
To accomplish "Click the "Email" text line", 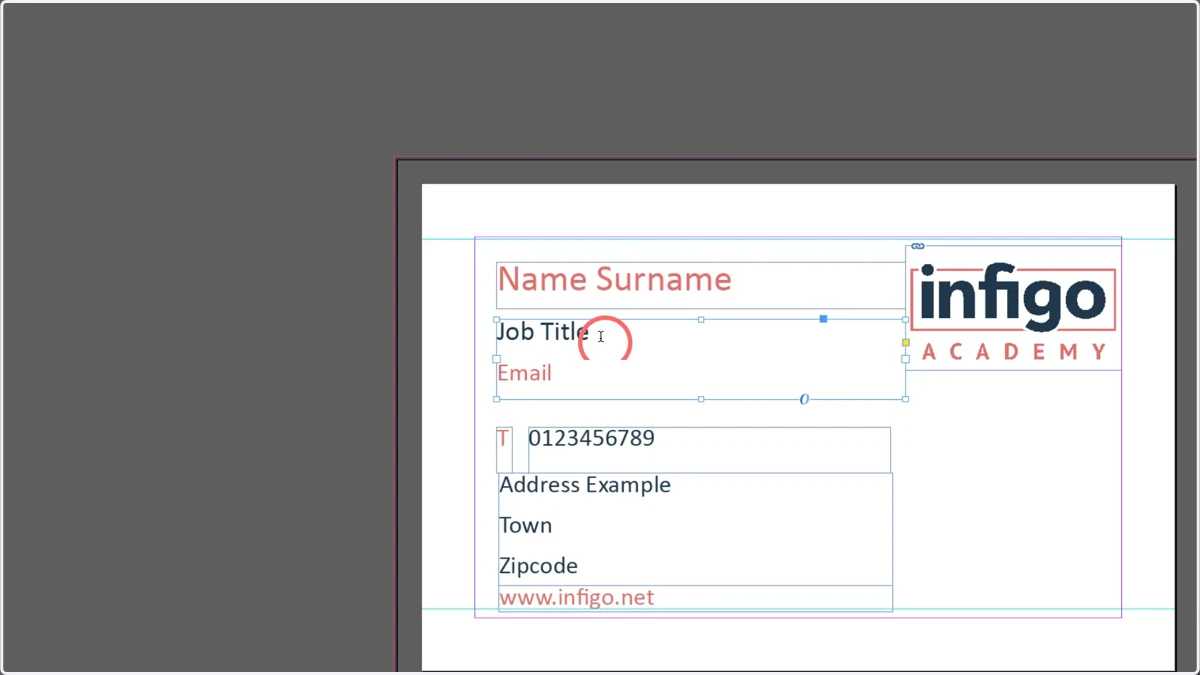I will click(524, 373).
